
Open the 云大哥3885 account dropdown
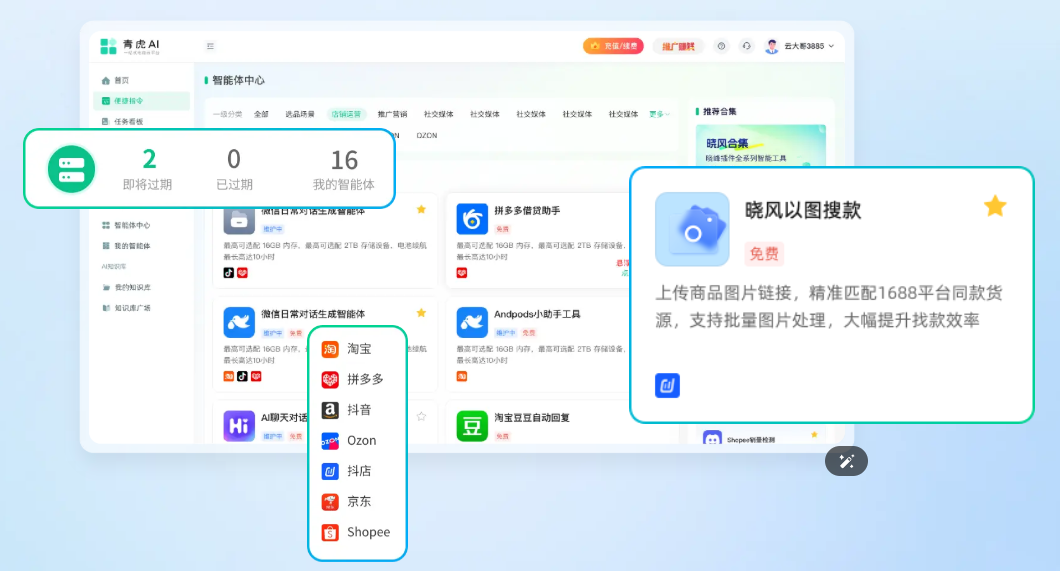click(x=800, y=46)
